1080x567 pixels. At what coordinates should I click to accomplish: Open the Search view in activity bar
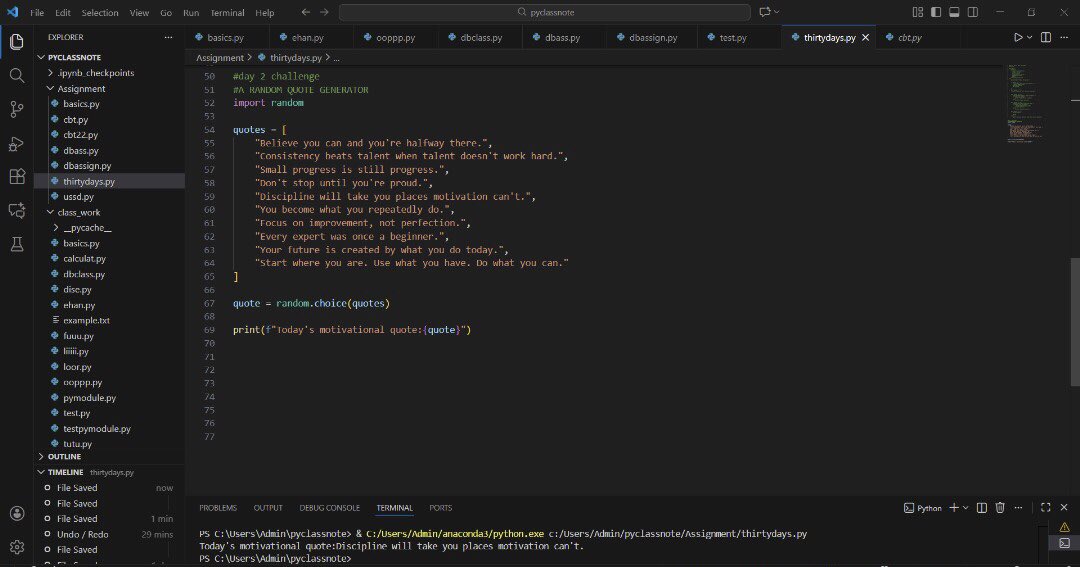point(17,75)
